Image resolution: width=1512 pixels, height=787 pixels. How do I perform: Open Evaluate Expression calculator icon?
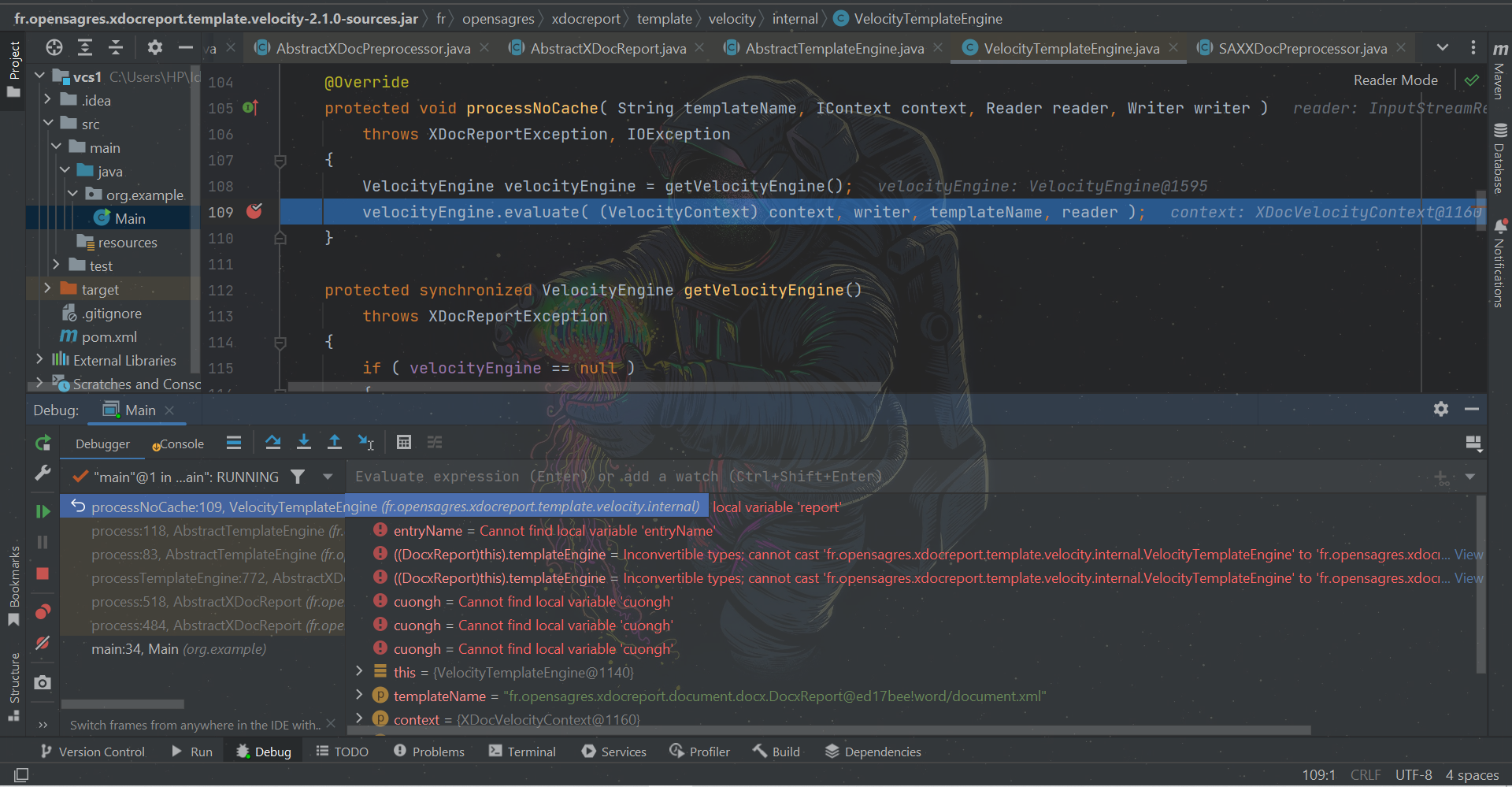click(404, 443)
